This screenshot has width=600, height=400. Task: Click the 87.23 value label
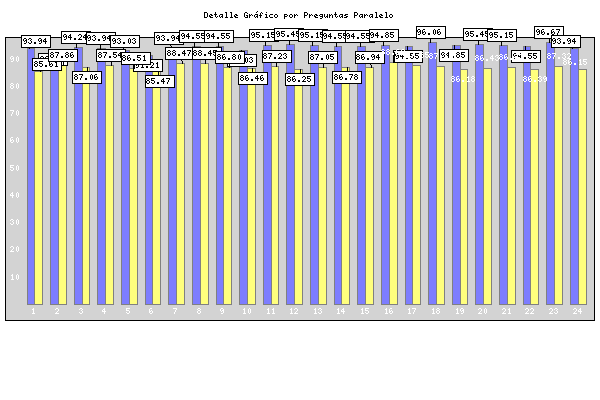click(x=276, y=56)
